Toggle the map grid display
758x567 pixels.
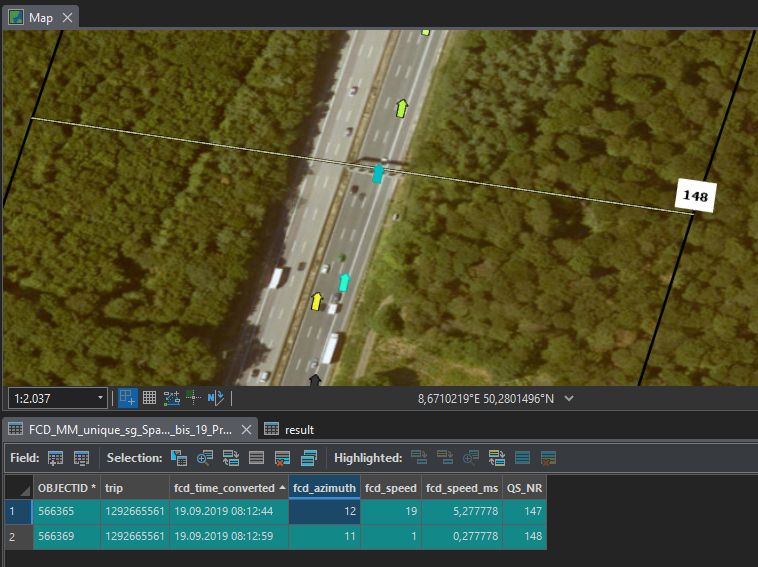point(149,398)
